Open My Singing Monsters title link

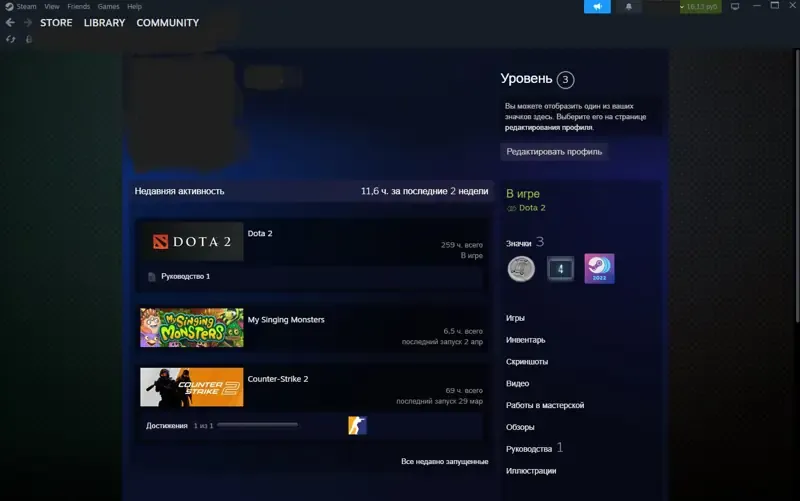pos(286,319)
